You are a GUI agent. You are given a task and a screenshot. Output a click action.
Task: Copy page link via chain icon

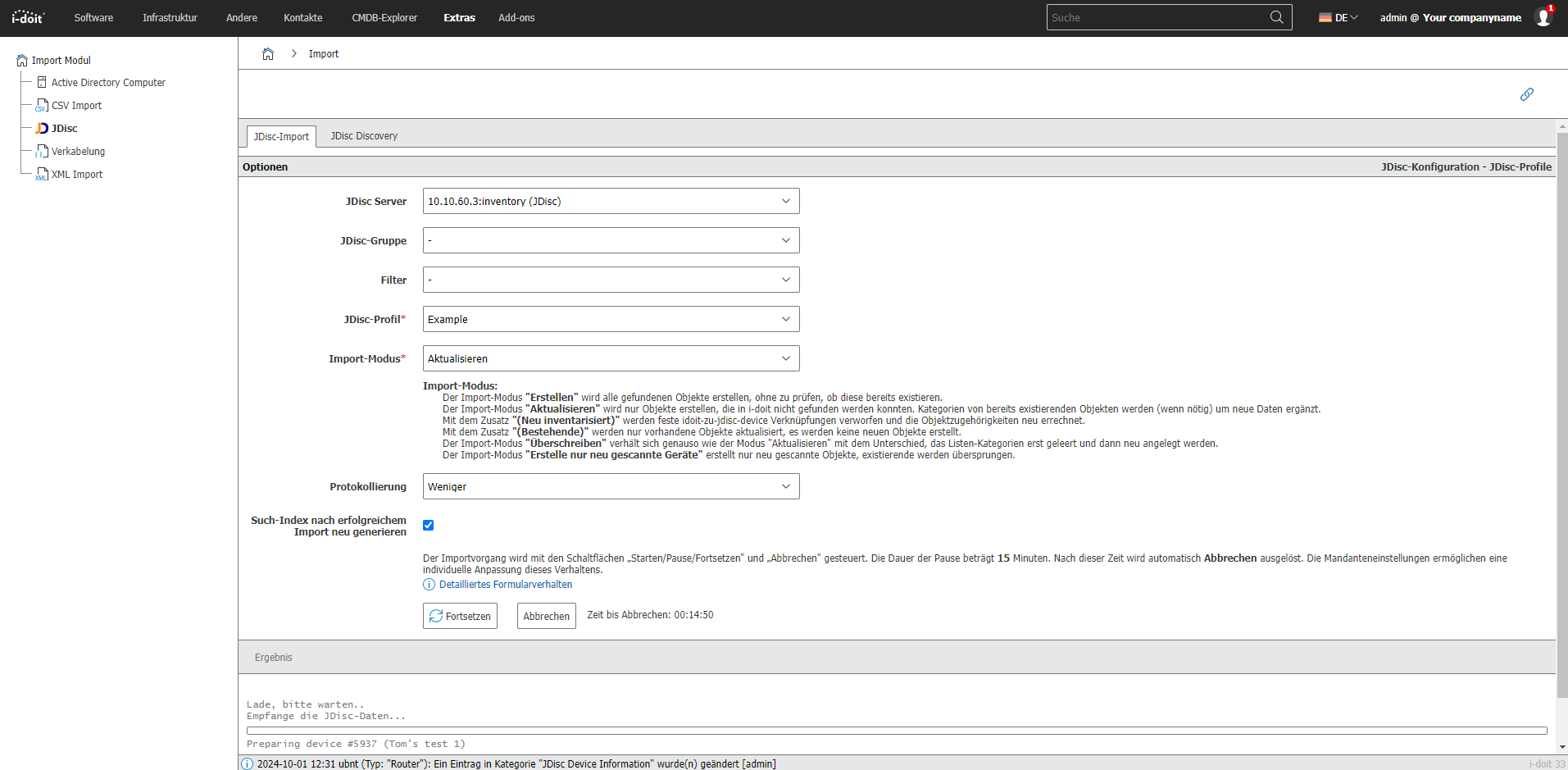point(1526,94)
